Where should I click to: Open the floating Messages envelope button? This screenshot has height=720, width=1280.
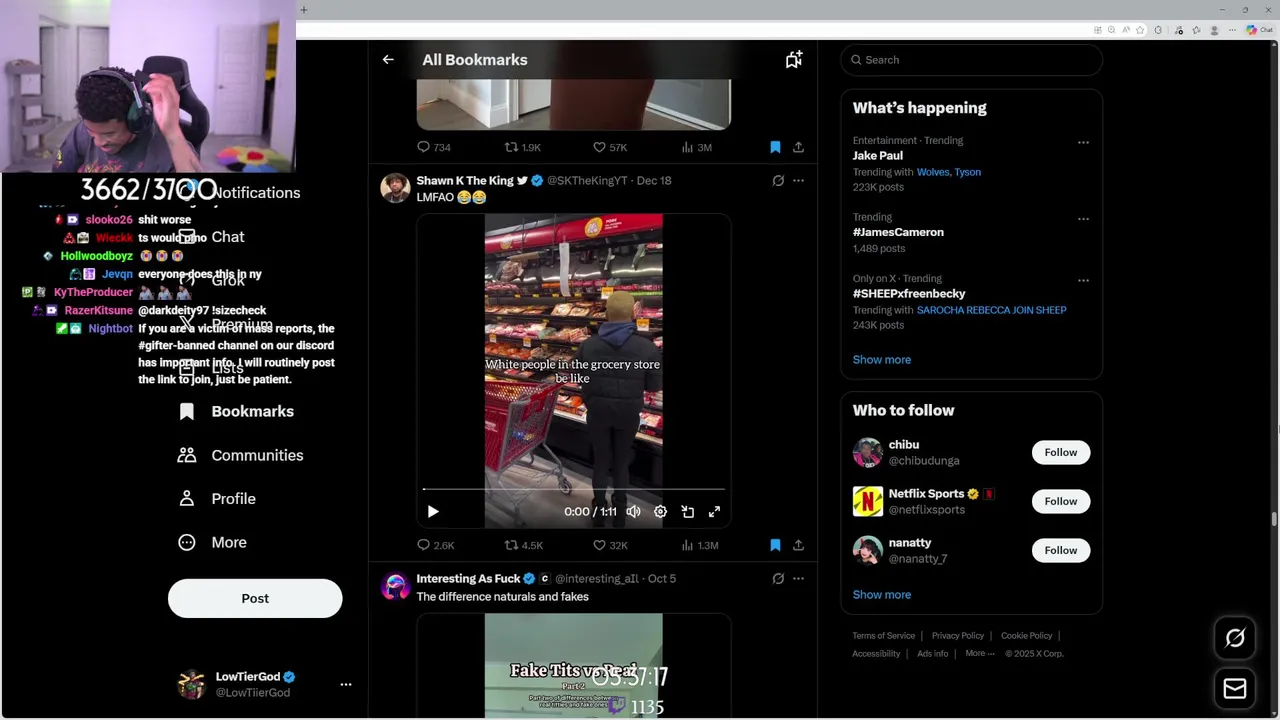[1235, 689]
